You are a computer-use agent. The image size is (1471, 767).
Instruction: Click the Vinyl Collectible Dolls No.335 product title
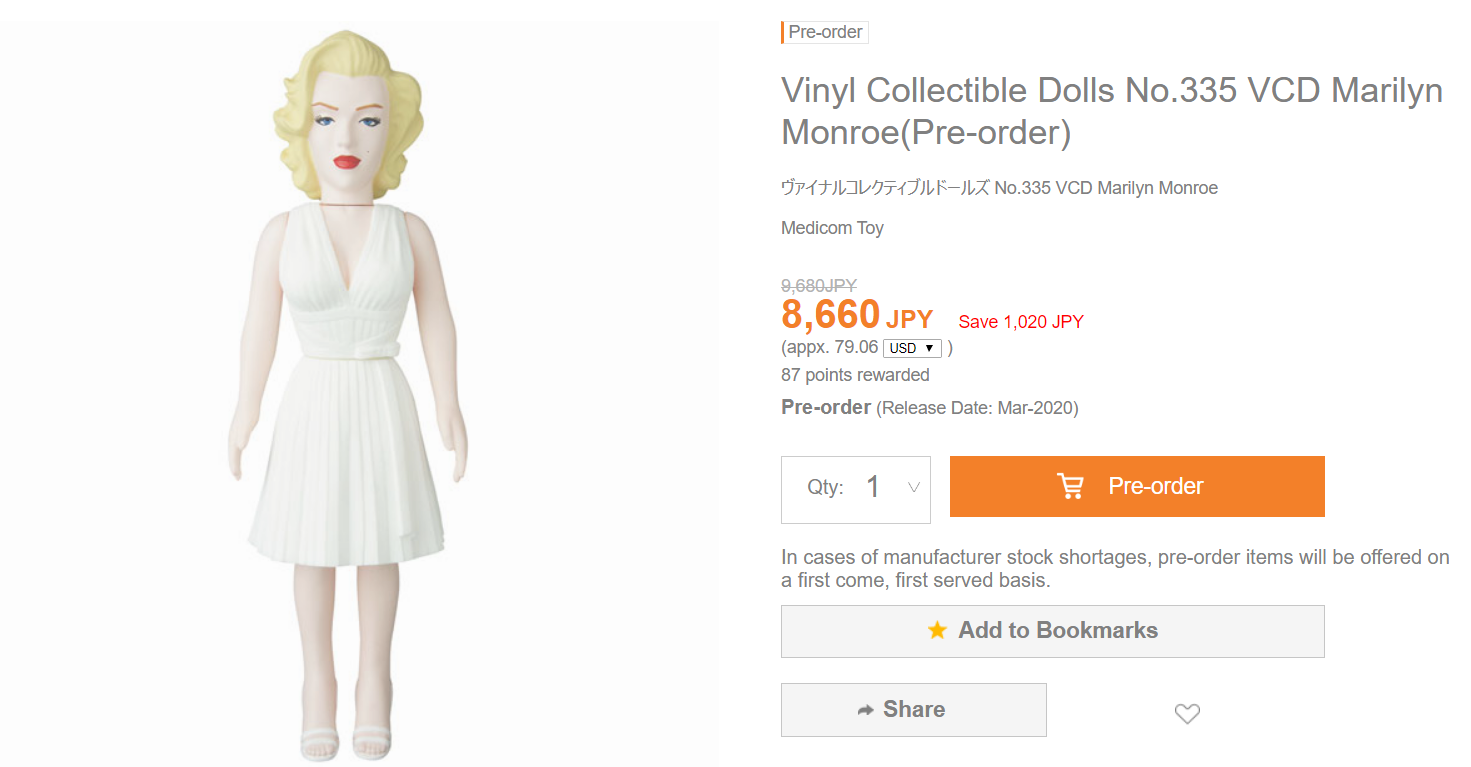coord(1111,110)
